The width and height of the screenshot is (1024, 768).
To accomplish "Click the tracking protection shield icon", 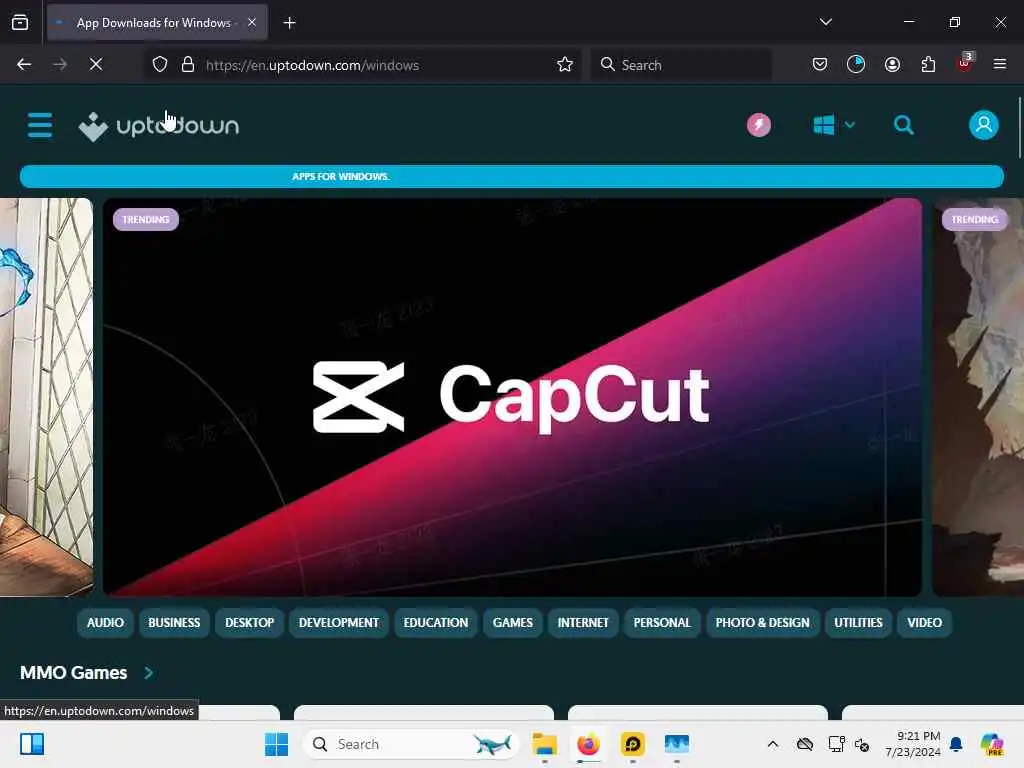I will [x=159, y=64].
